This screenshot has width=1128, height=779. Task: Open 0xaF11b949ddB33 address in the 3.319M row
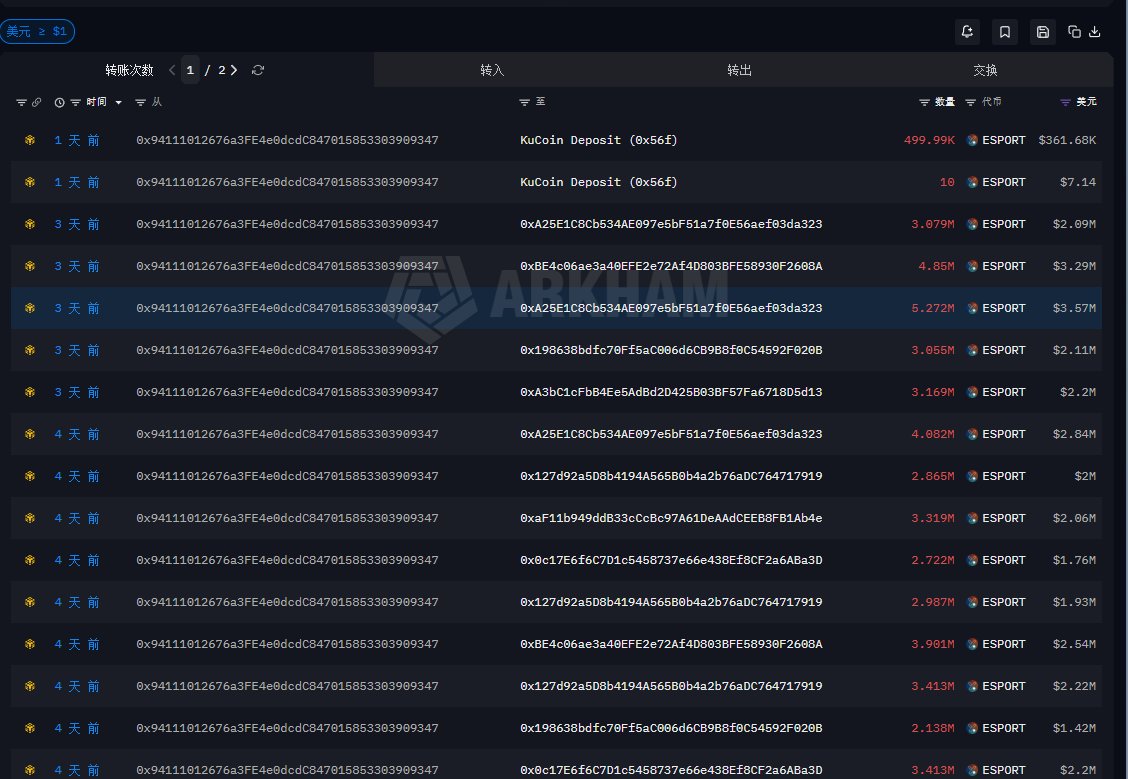coord(671,518)
